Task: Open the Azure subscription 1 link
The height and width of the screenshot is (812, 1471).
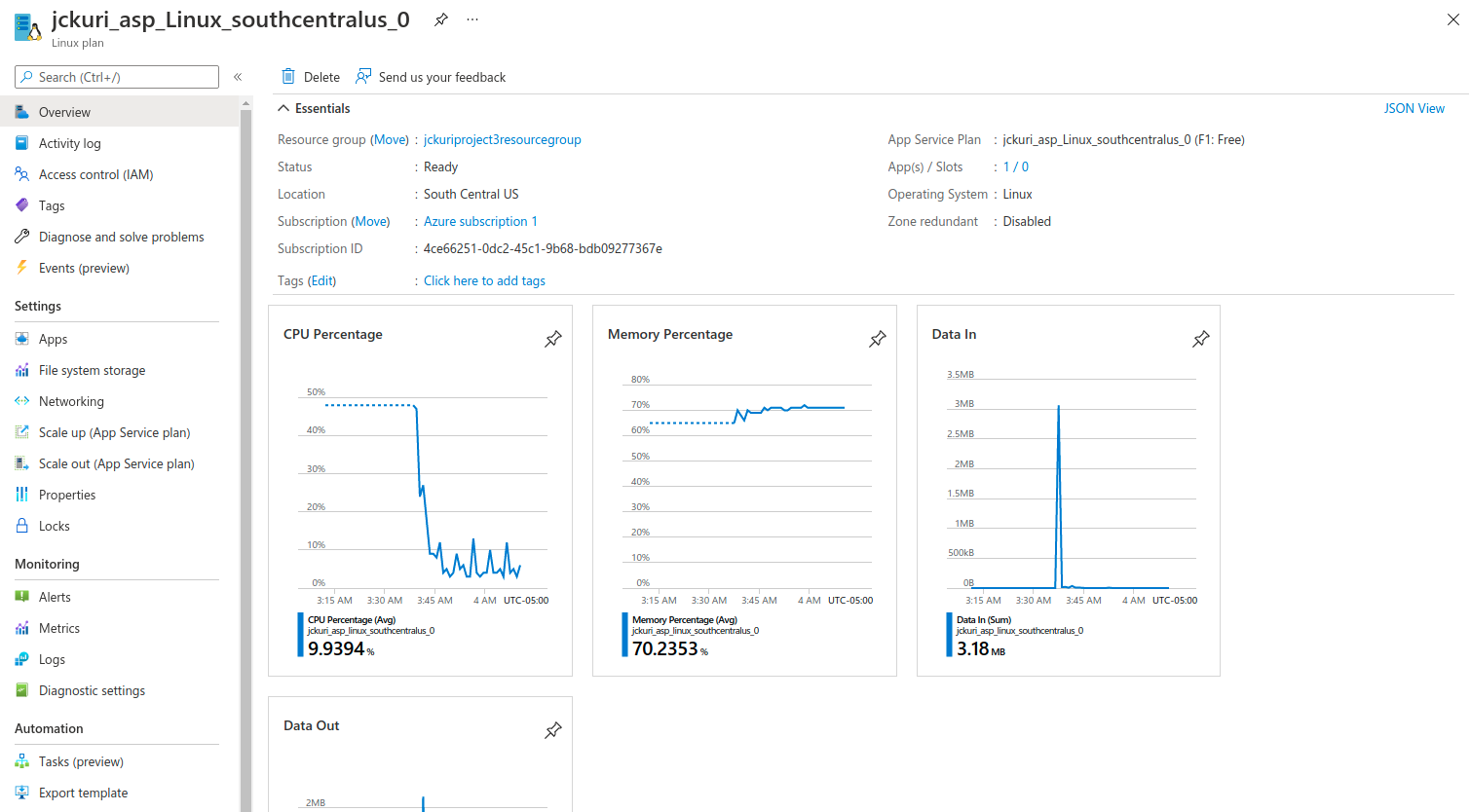Action: [480, 221]
